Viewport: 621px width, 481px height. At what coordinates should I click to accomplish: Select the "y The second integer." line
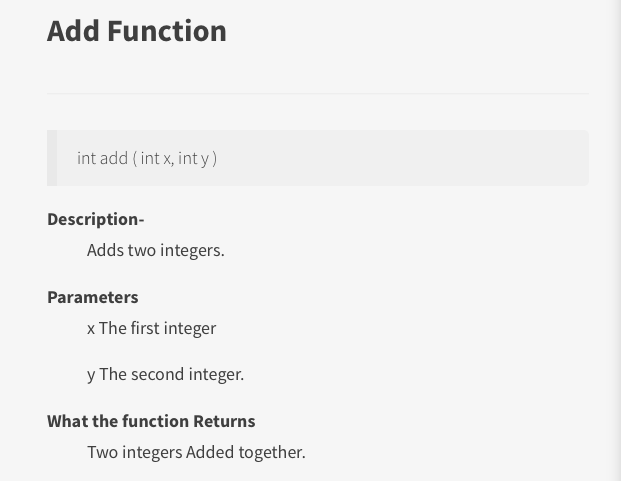coord(166,375)
